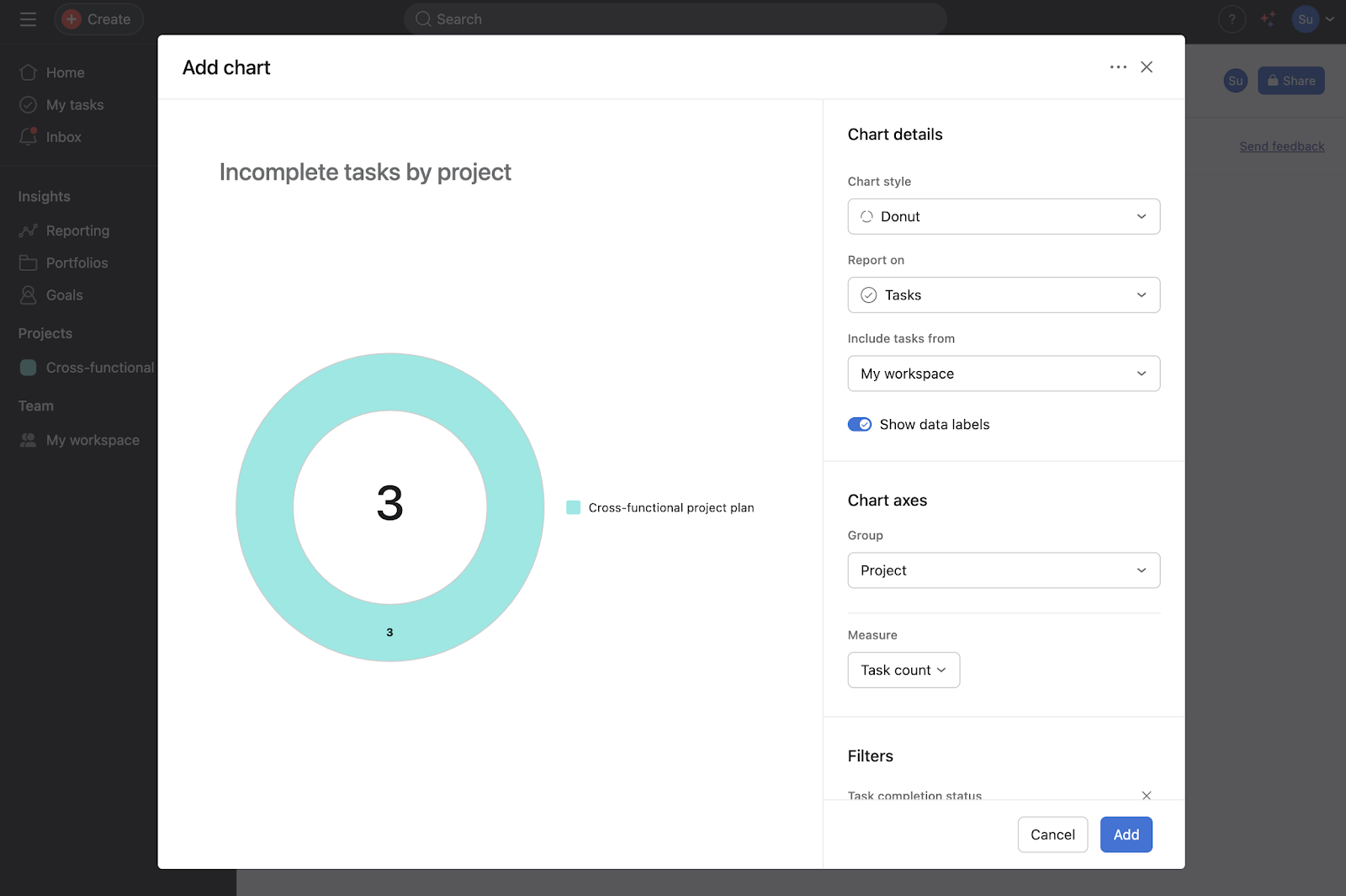
Task: Open the Report on Tasks dropdown
Action: tap(1004, 295)
